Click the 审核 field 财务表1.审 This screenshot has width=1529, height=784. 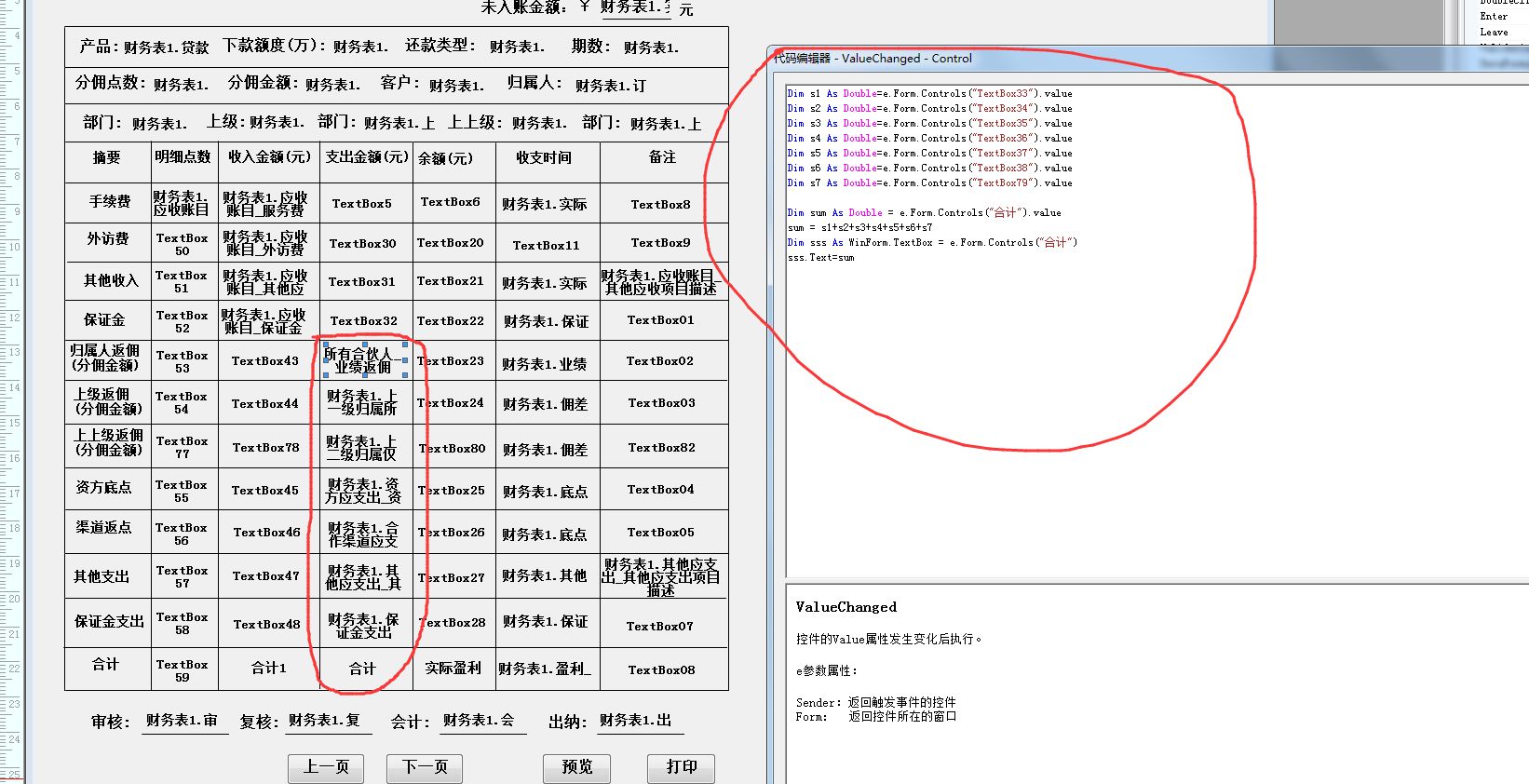[183, 721]
